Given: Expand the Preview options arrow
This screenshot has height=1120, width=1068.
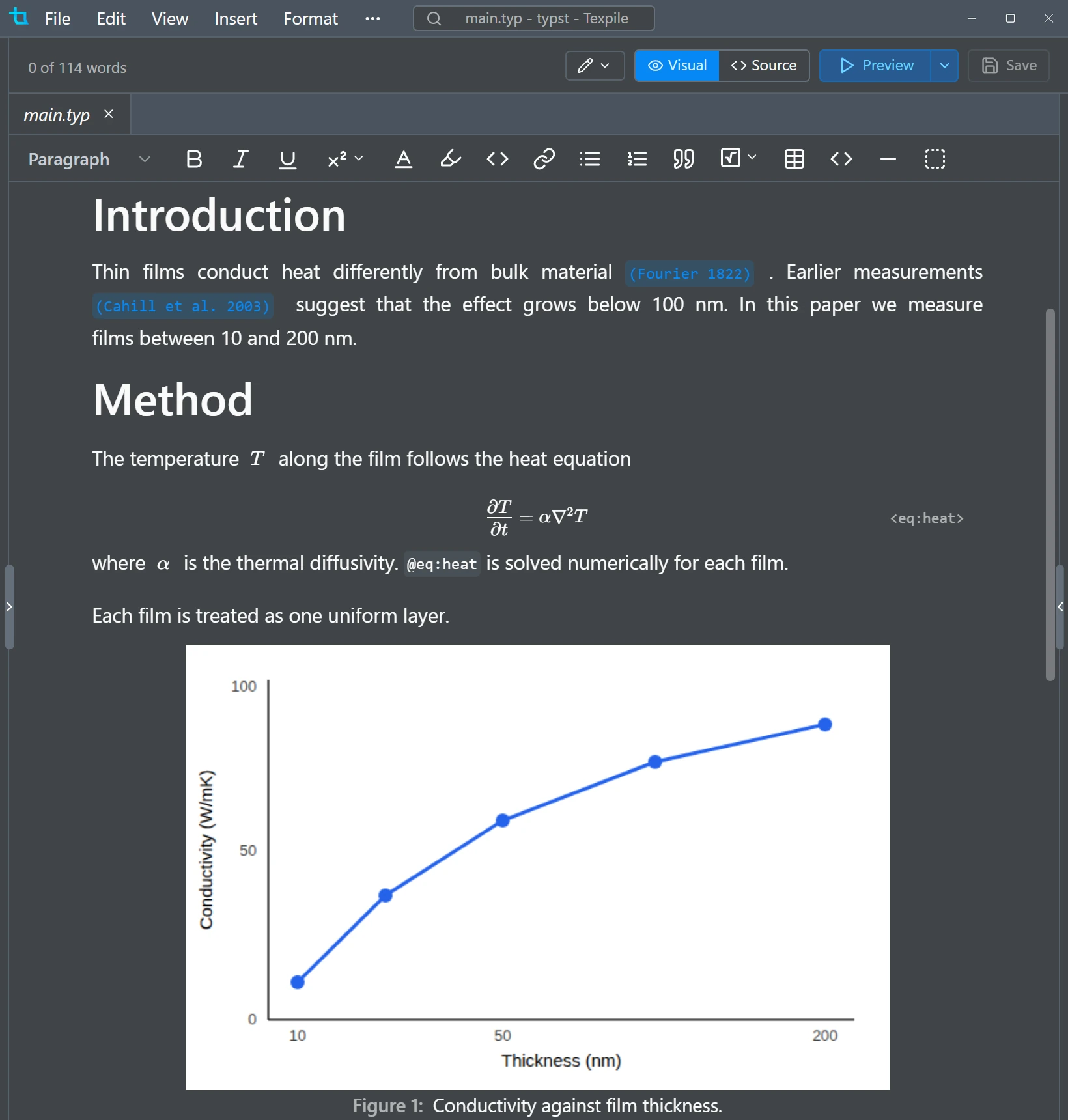Looking at the screenshot, I should pos(944,66).
